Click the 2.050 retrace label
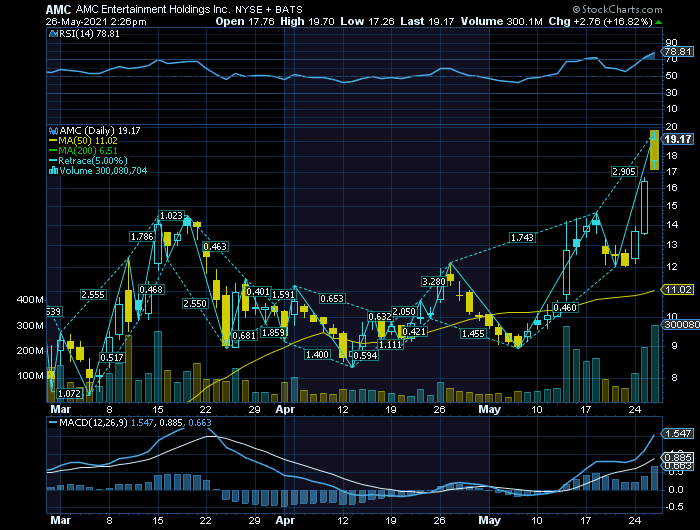 (x=404, y=312)
